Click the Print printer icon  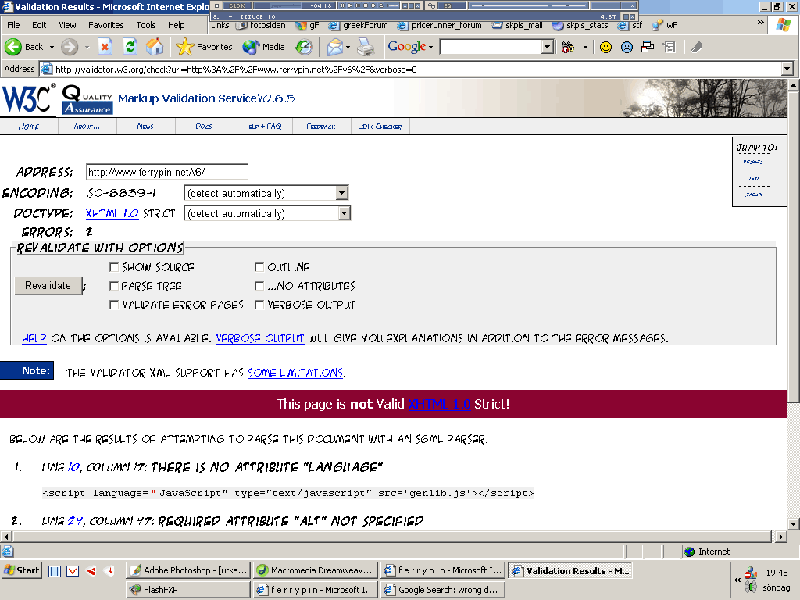pos(365,47)
